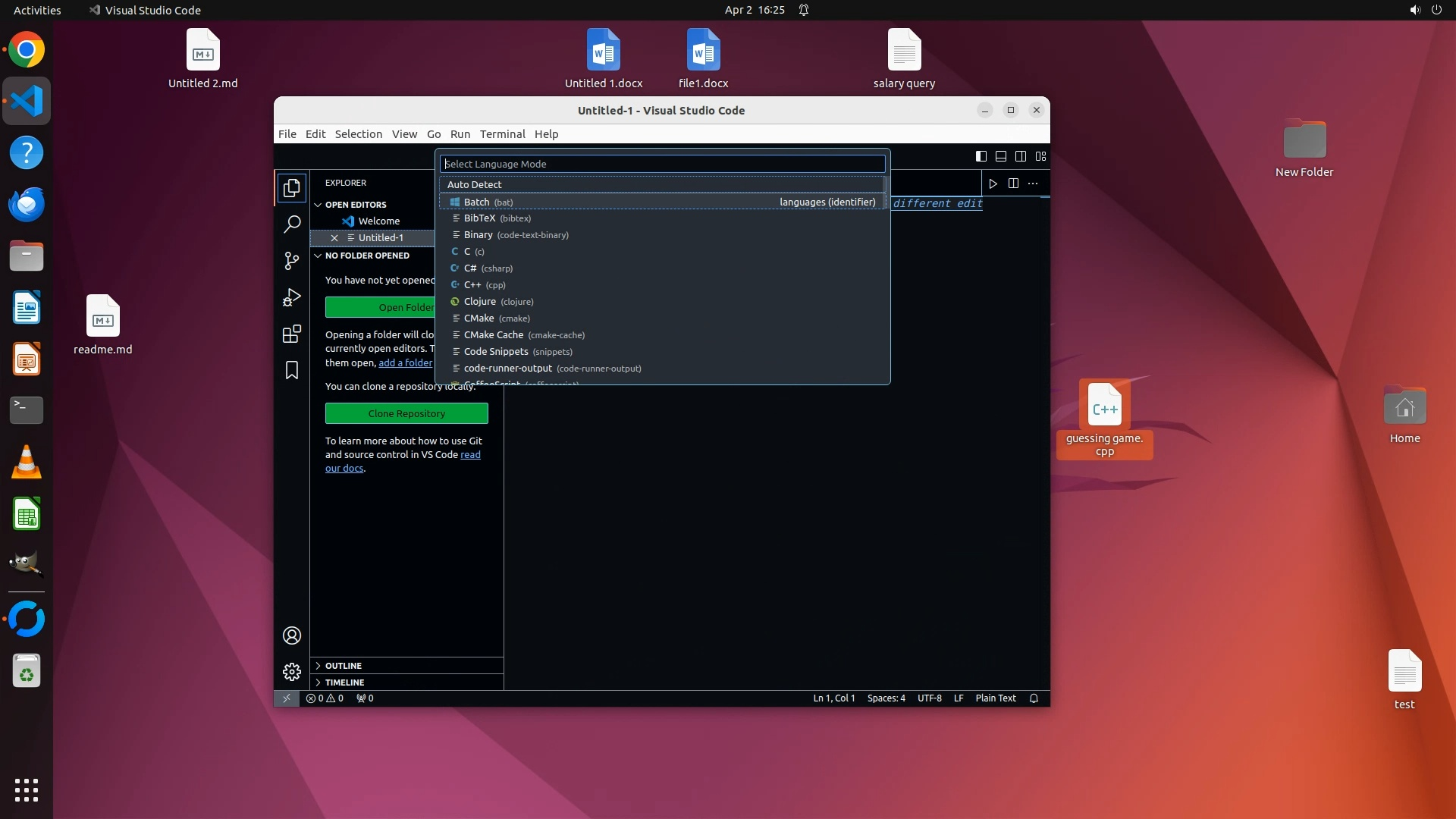Open the Source Control view icon

[x=292, y=261]
